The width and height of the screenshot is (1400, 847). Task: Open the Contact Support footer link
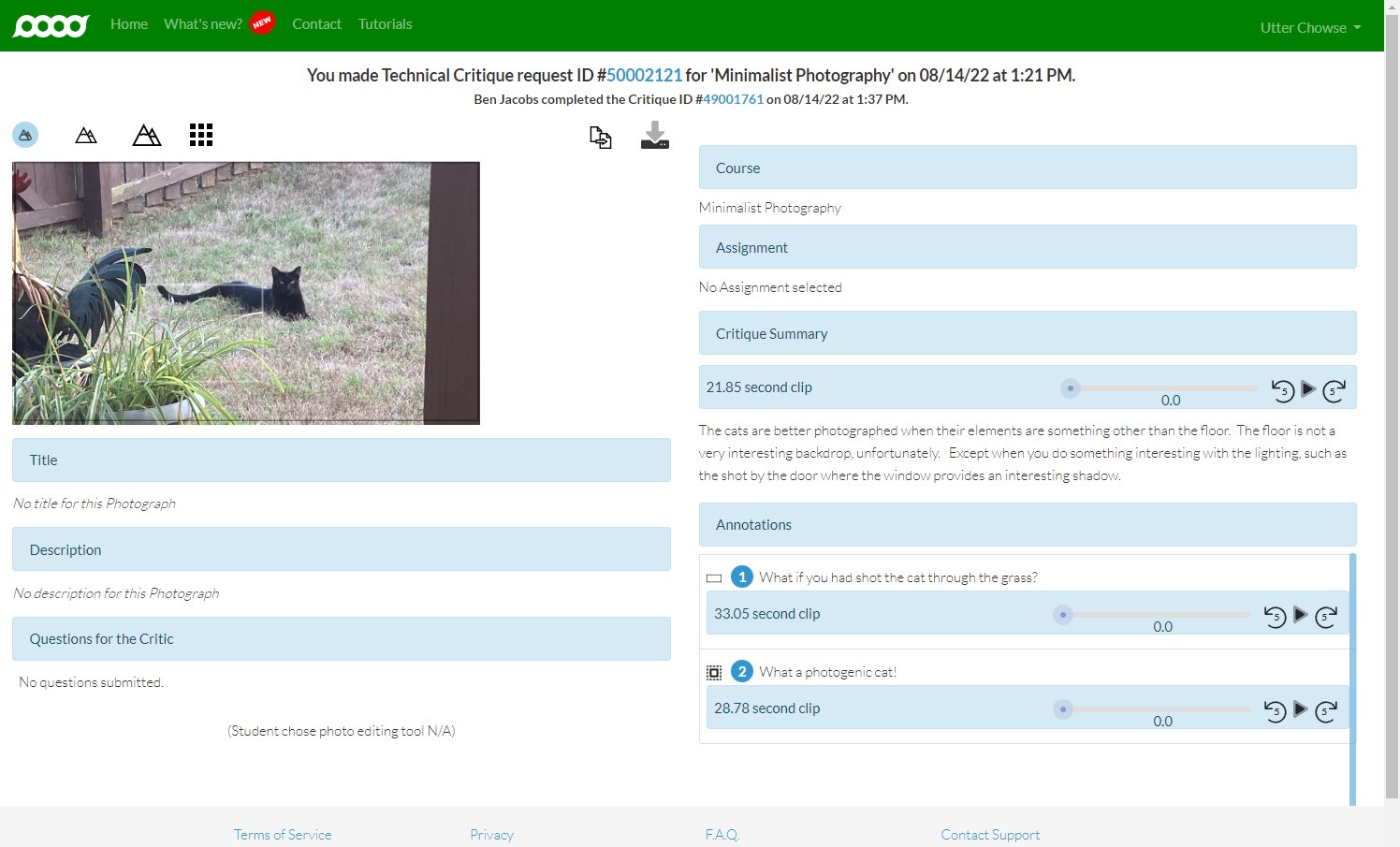point(990,834)
